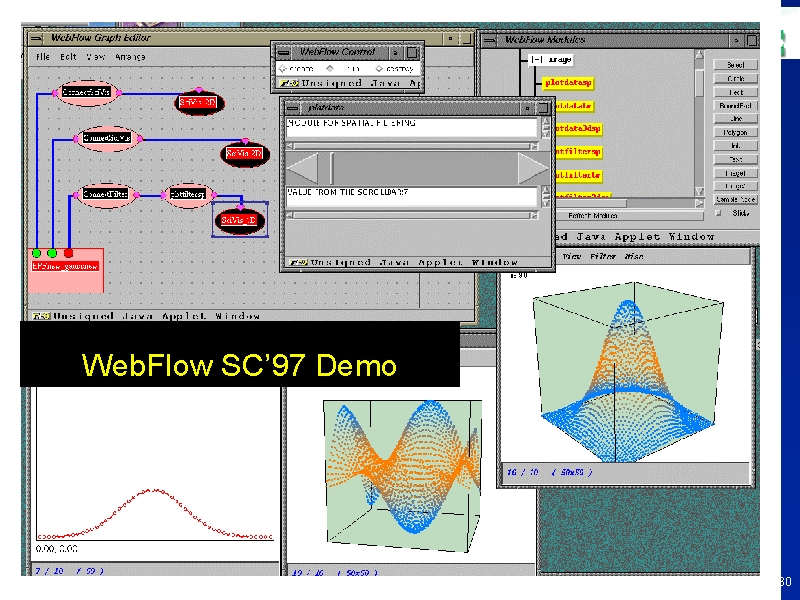Click the Sample Node button in WebFlow Modules
The width and height of the screenshot is (800, 600).
click(x=735, y=199)
